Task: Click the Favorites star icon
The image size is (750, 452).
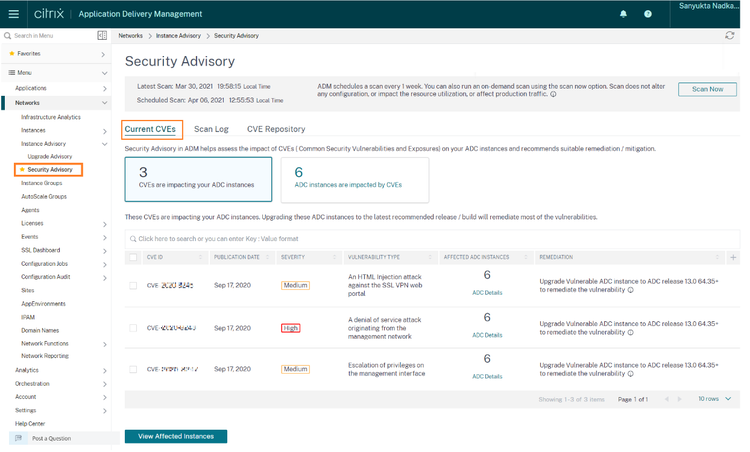Action: point(12,54)
